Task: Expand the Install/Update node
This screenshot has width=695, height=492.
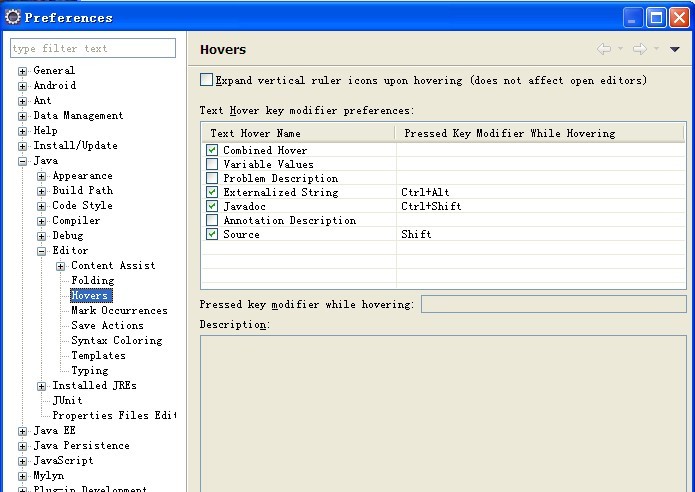Action: point(22,146)
